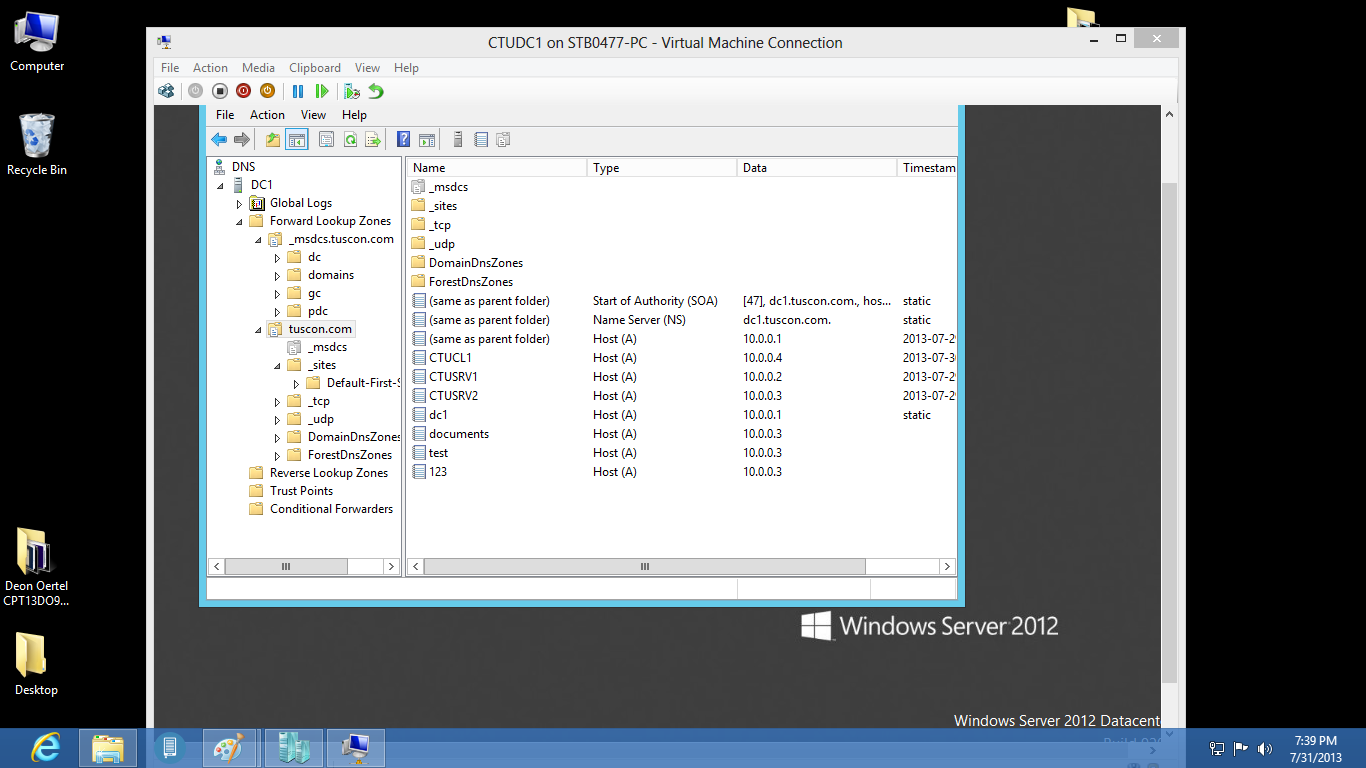Screen dimensions: 1366x768
Task: Toggle the Show/Hide Console Tree icon
Action: coord(296,140)
